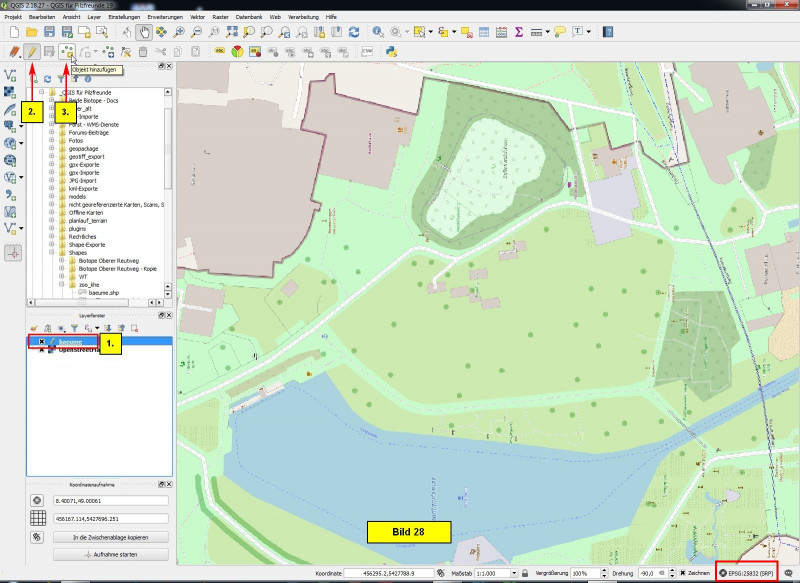The height and width of the screenshot is (583, 800).
Task: Open the attribute table
Action: 483,32
